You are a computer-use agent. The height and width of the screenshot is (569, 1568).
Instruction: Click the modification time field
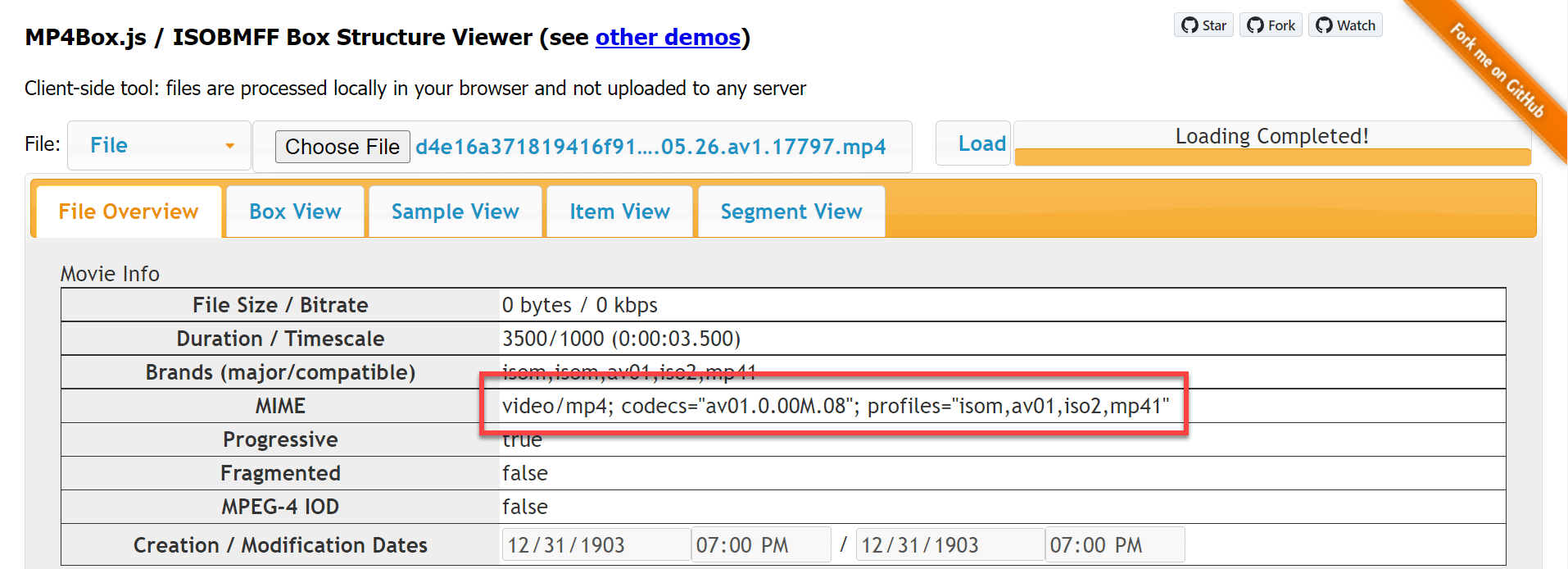point(1114,545)
